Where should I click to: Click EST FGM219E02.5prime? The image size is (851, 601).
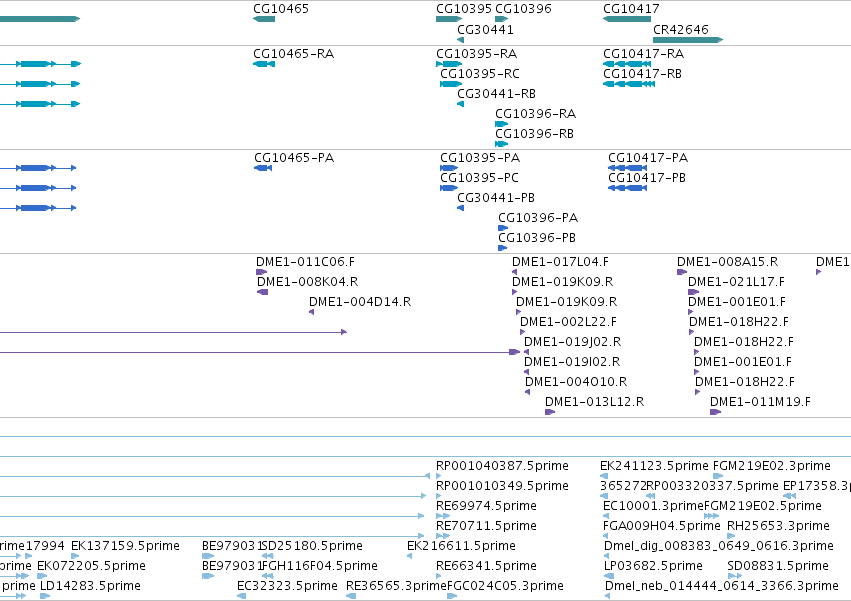pyautogui.click(x=763, y=507)
